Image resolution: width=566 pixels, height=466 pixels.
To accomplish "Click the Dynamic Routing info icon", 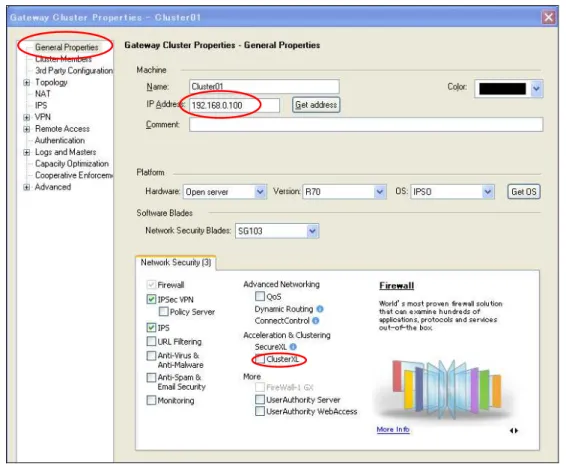I will pos(320,309).
